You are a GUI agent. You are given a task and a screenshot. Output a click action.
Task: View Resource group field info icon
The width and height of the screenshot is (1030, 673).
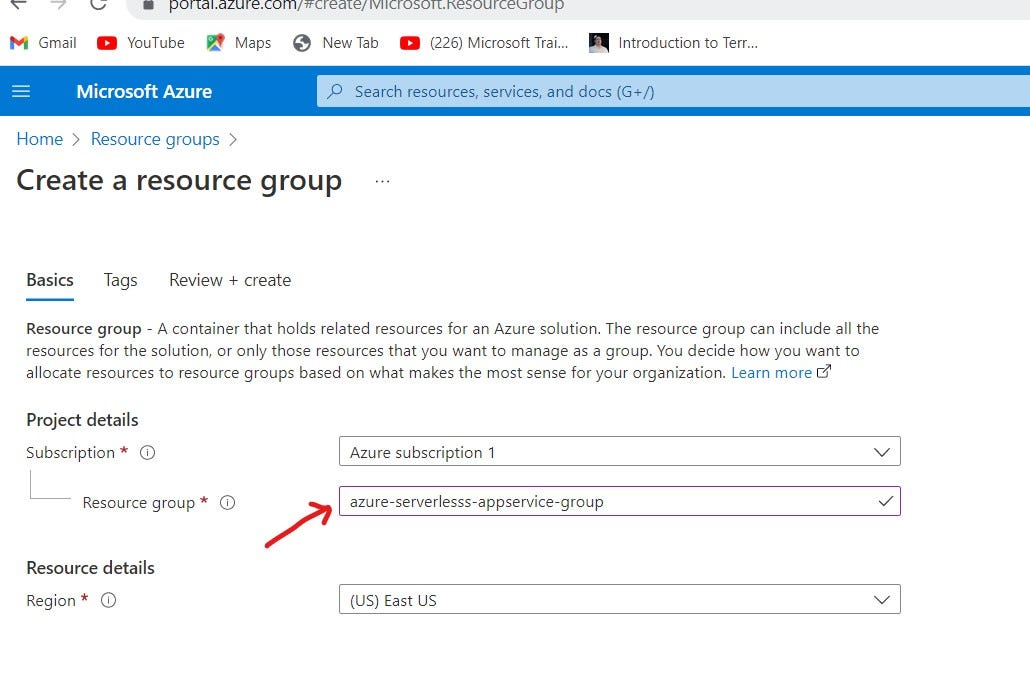227,503
